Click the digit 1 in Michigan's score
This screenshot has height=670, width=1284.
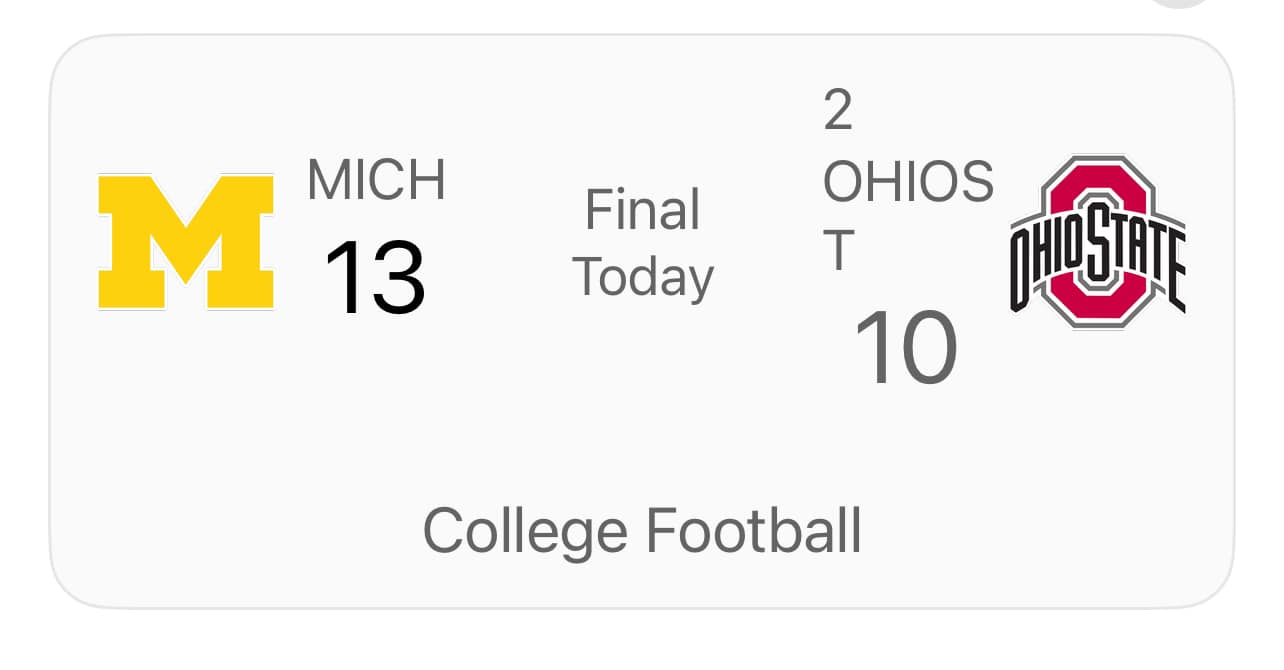coord(343,279)
